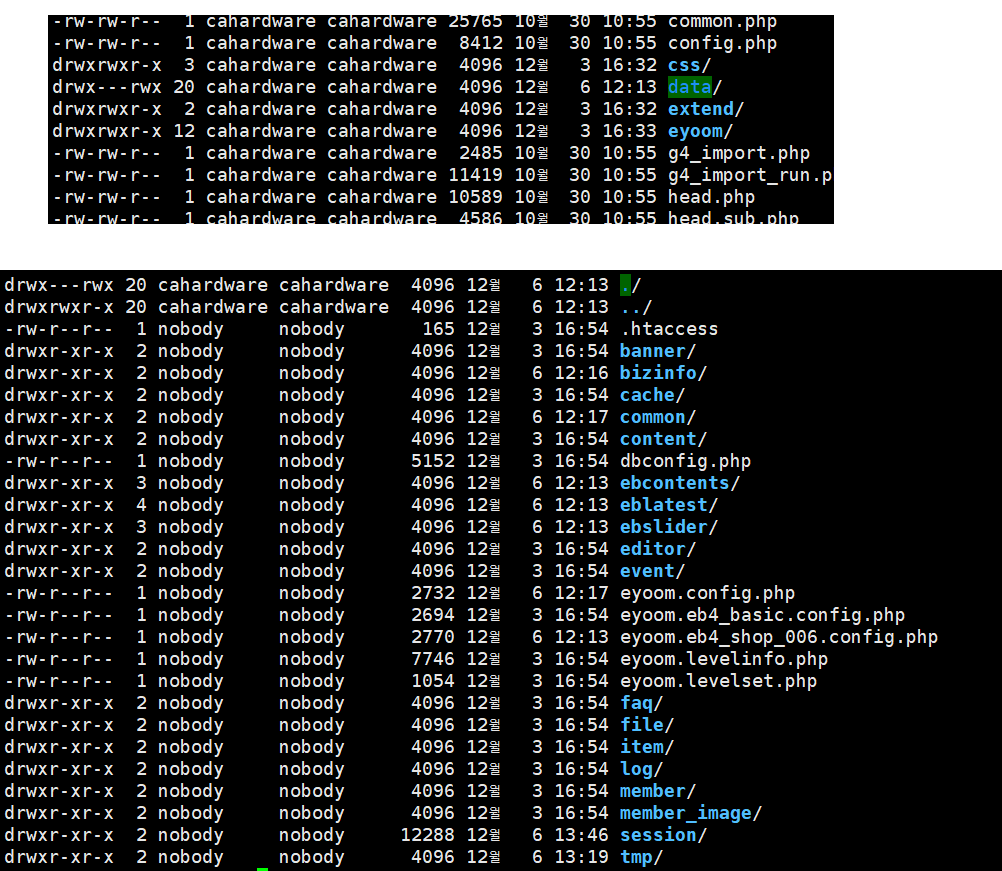
Task: Click the 13:19 timestamp of tmp
Action: tap(582, 858)
